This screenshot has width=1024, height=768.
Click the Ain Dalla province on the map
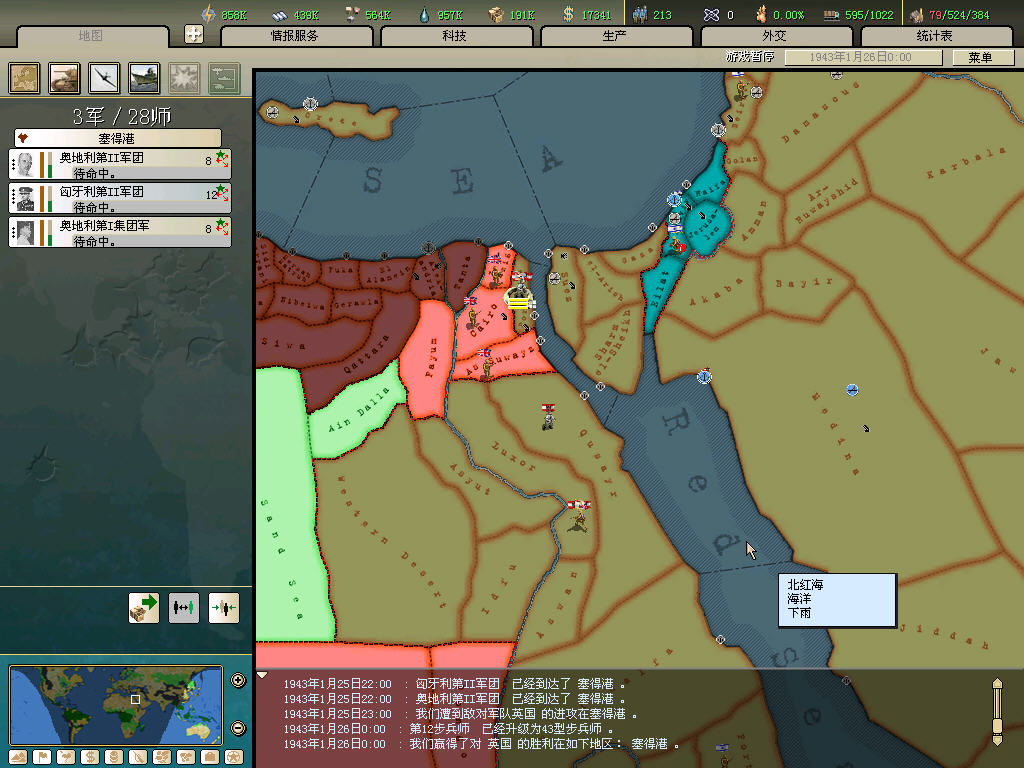[x=358, y=411]
